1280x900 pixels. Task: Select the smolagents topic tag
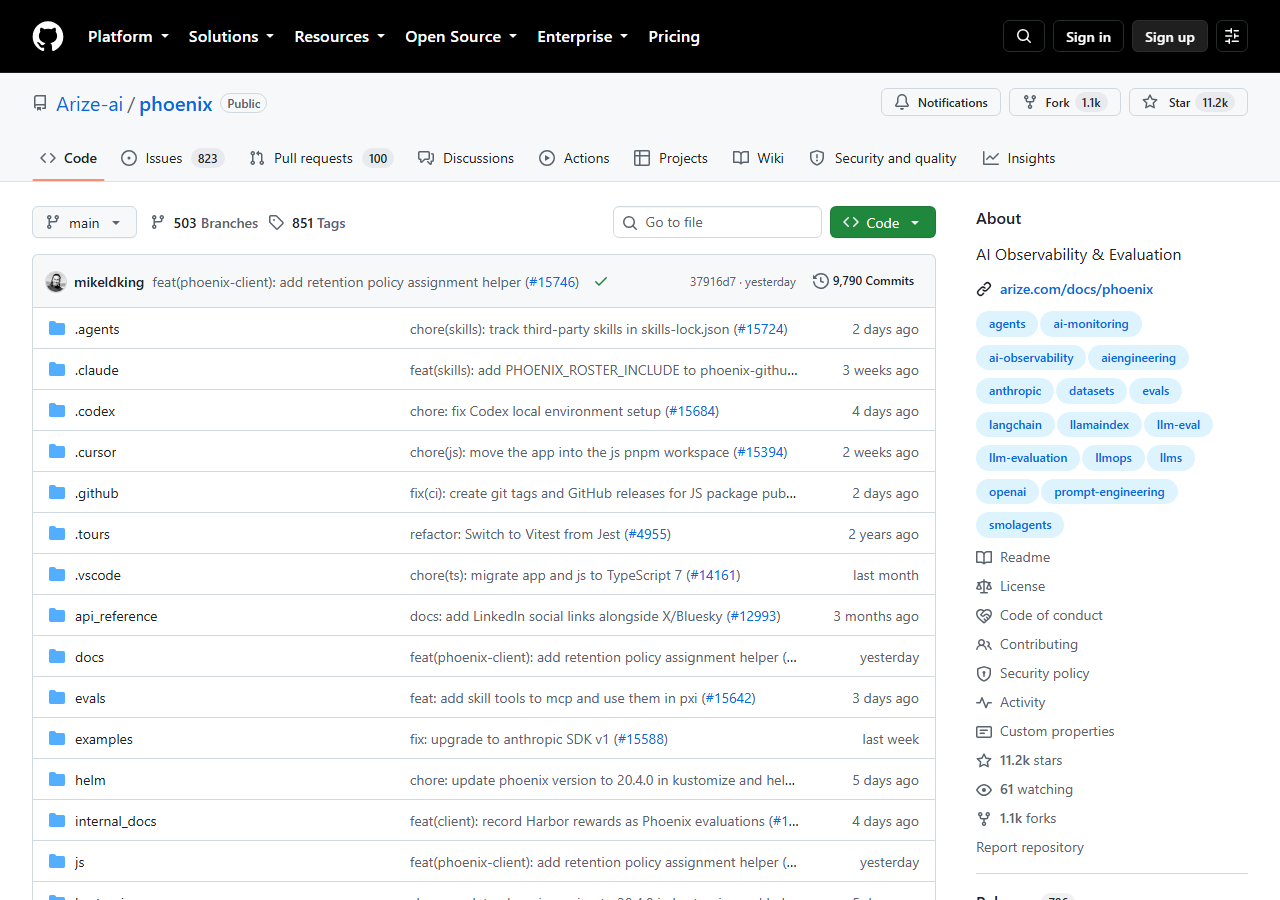pos(1020,524)
